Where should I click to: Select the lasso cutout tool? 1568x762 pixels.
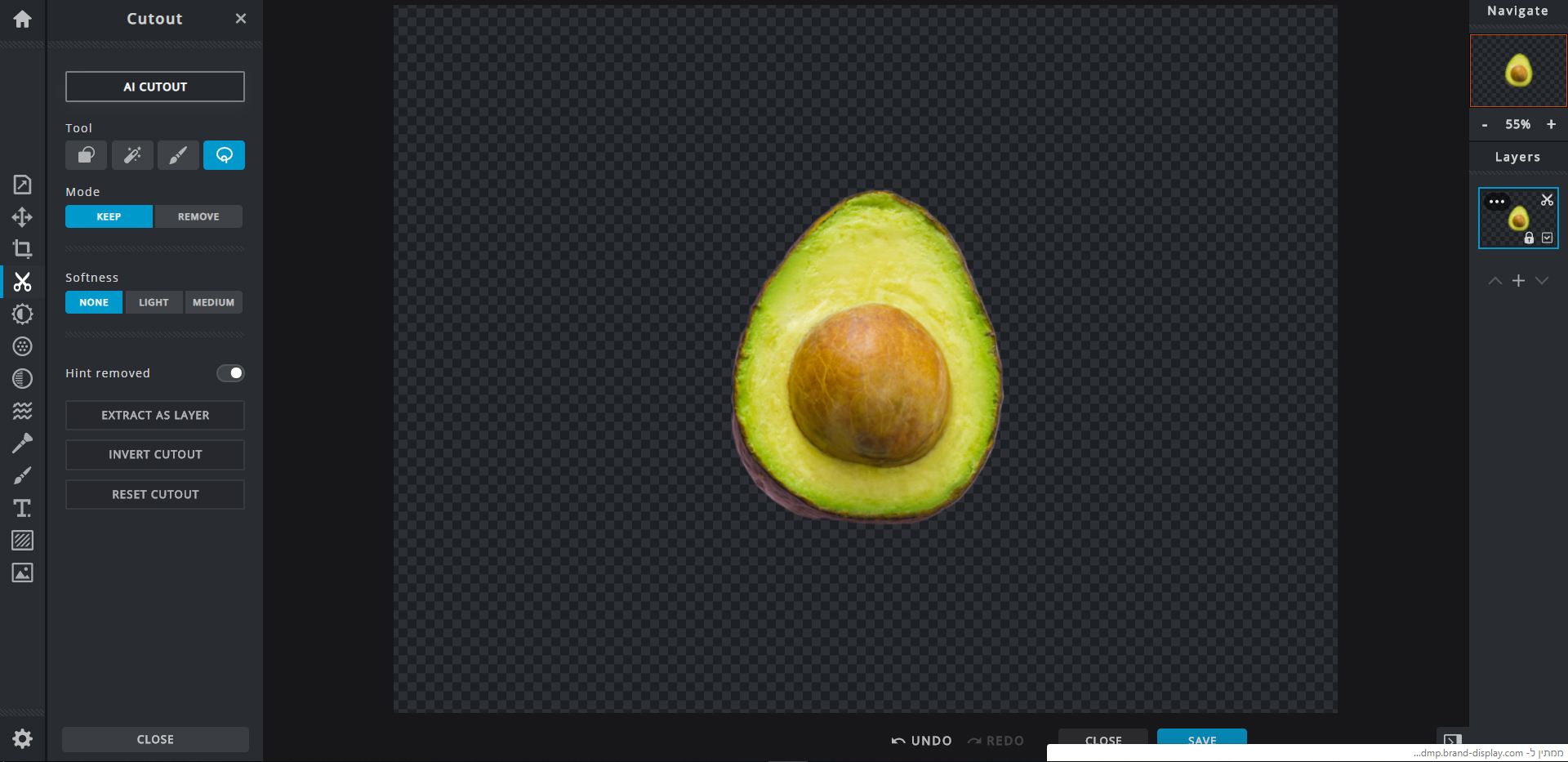pyautogui.click(x=224, y=155)
